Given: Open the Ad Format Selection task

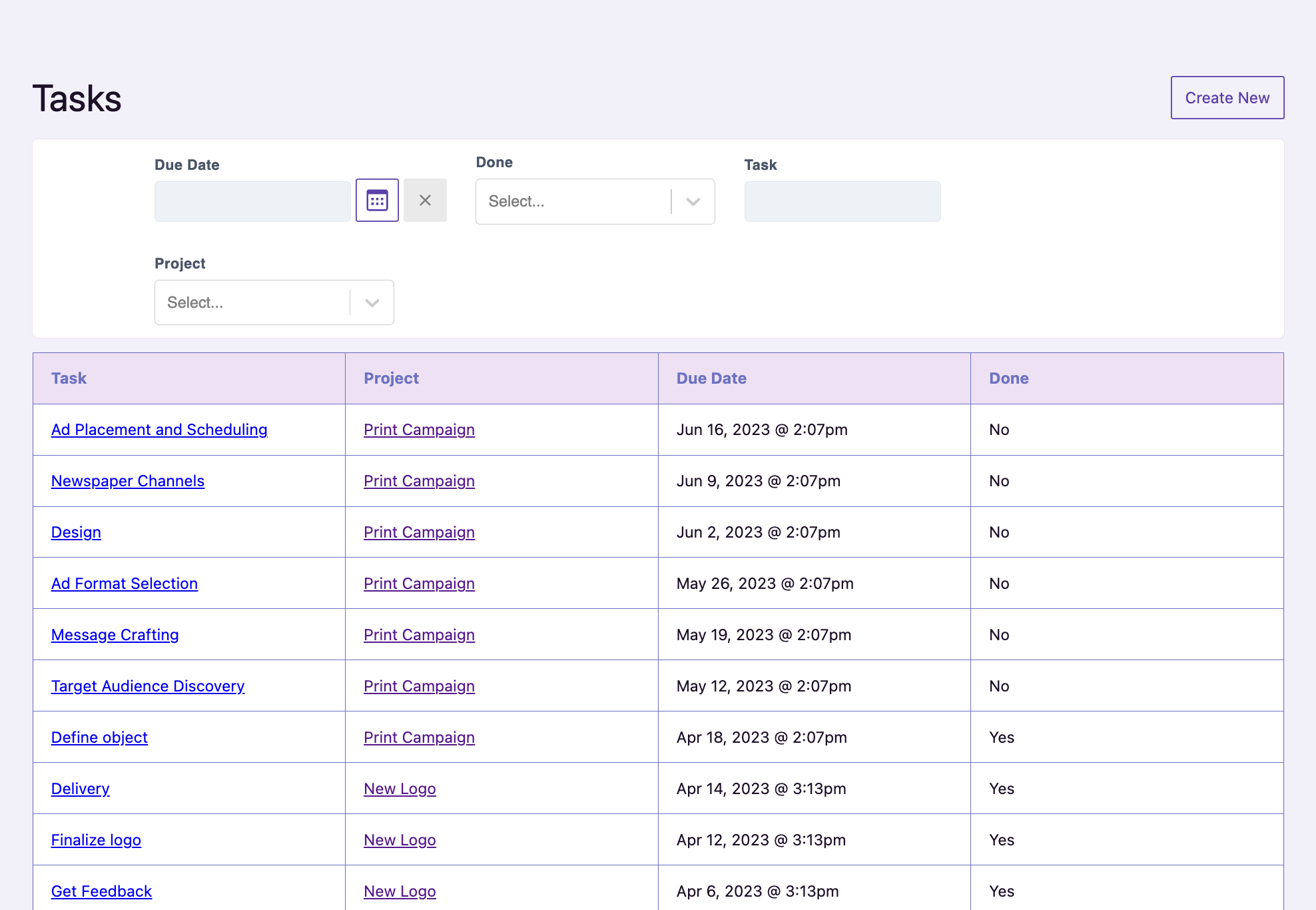Looking at the screenshot, I should (x=124, y=584).
